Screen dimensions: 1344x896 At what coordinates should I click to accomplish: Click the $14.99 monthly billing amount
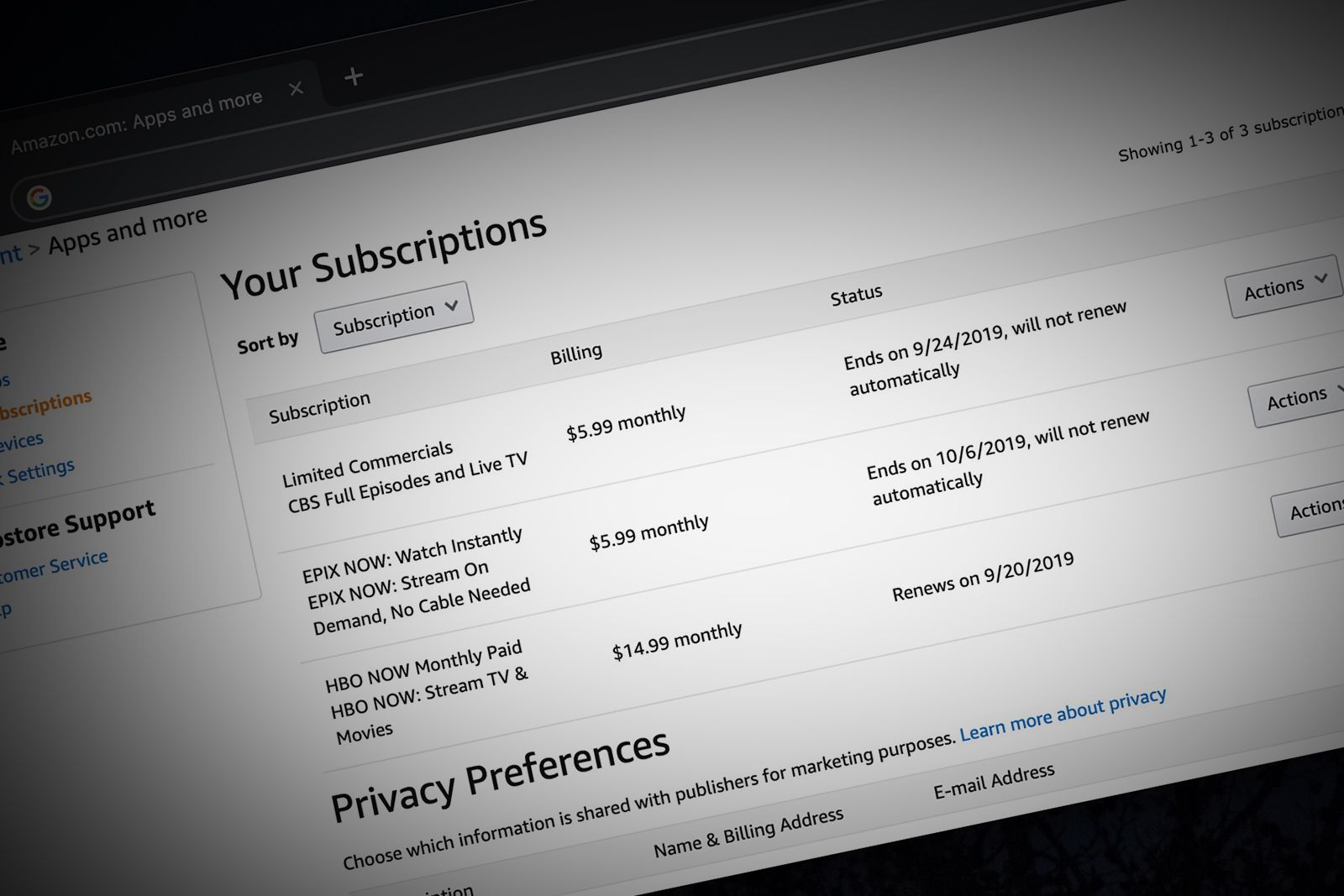(x=677, y=641)
